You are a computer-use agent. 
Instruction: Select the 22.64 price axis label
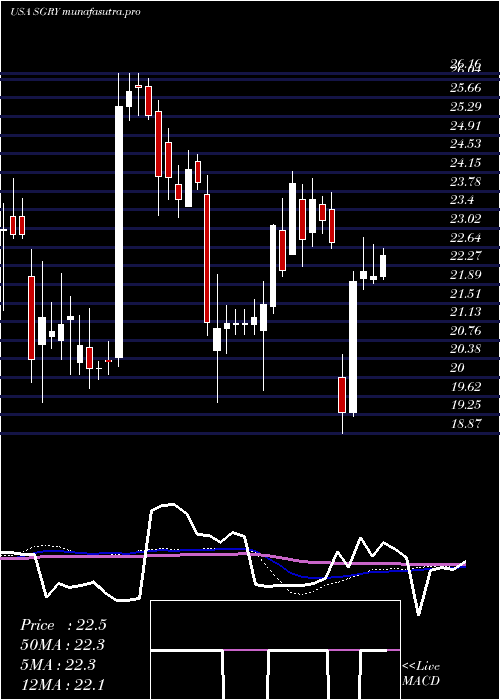coord(466,237)
